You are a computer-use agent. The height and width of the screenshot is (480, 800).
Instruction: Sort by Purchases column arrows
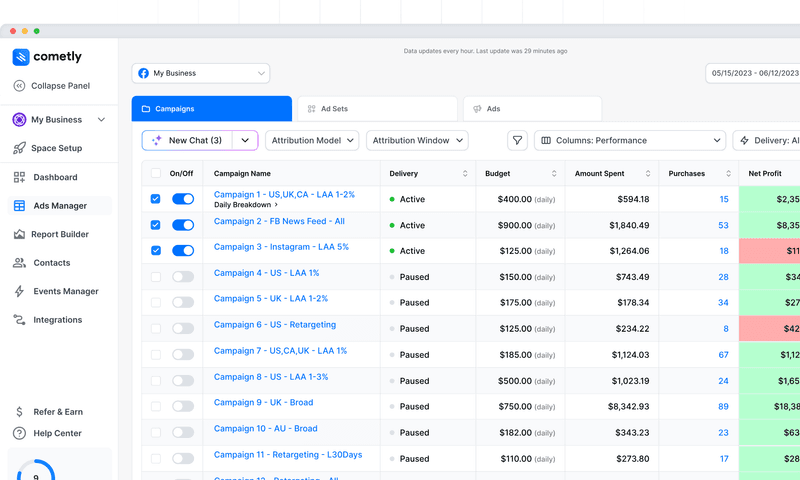point(729,173)
